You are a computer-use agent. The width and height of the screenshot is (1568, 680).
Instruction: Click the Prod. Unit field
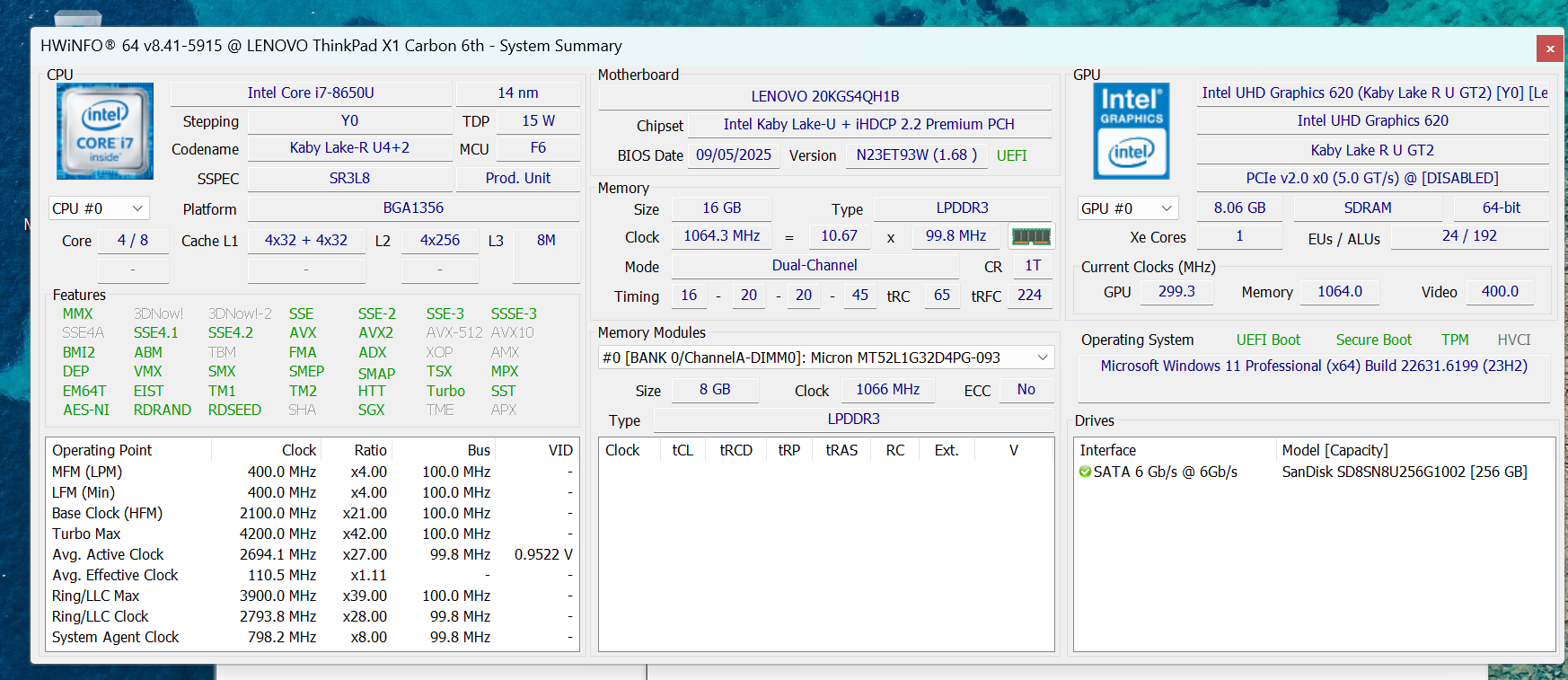click(x=518, y=178)
